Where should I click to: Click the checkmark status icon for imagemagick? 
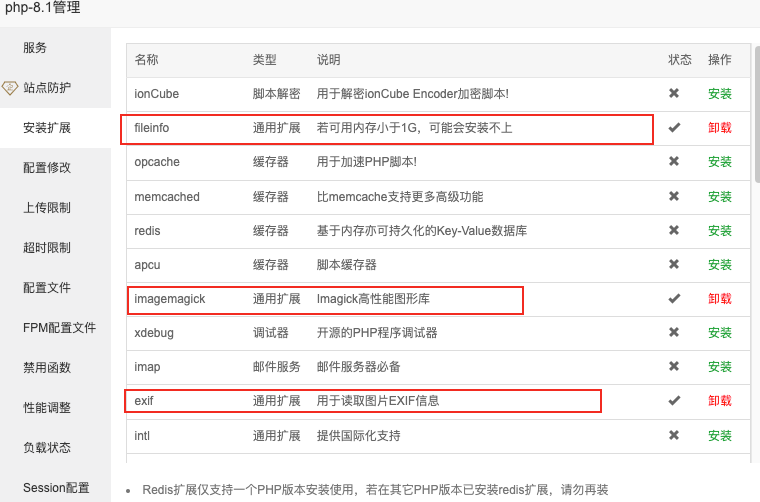pos(674,298)
